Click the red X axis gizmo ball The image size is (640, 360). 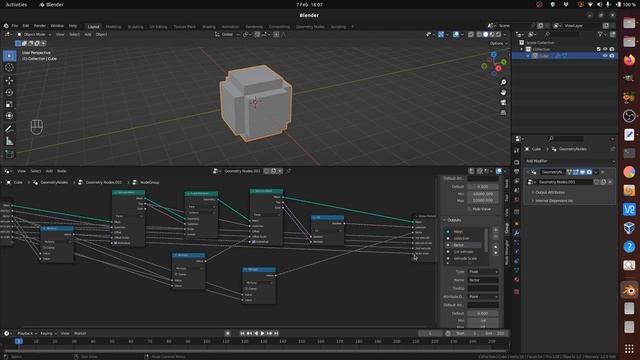point(498,68)
